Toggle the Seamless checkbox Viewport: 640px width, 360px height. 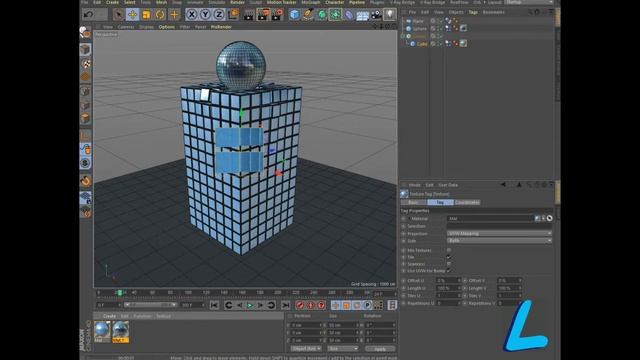[x=449, y=264]
